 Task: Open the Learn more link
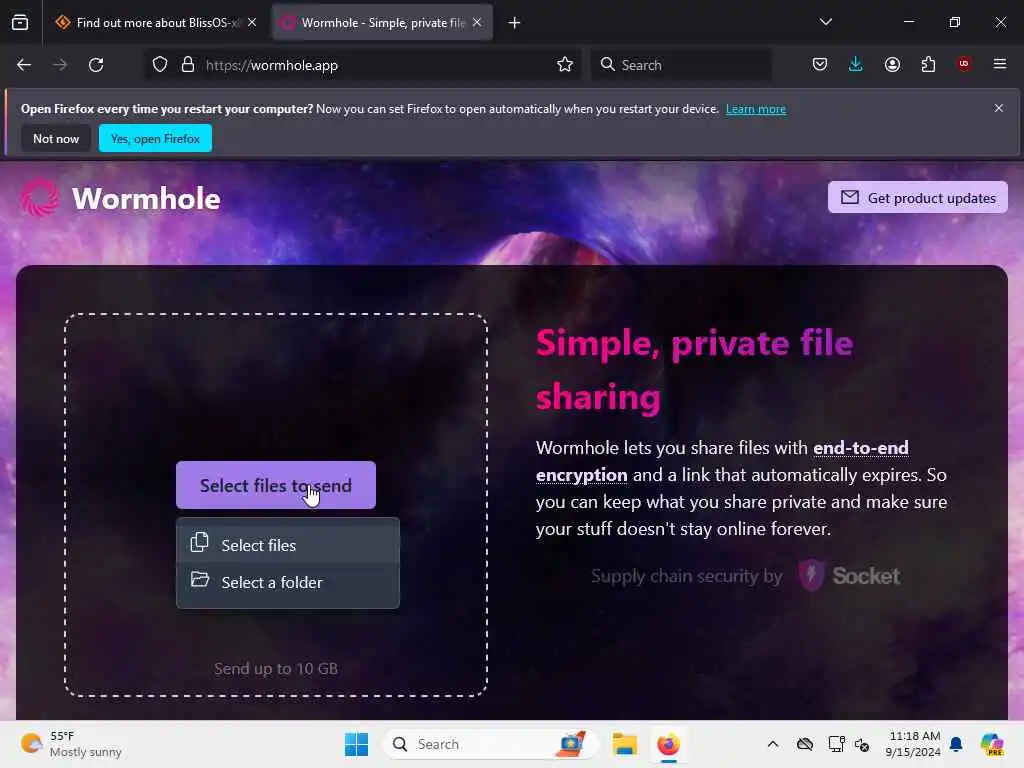click(756, 109)
